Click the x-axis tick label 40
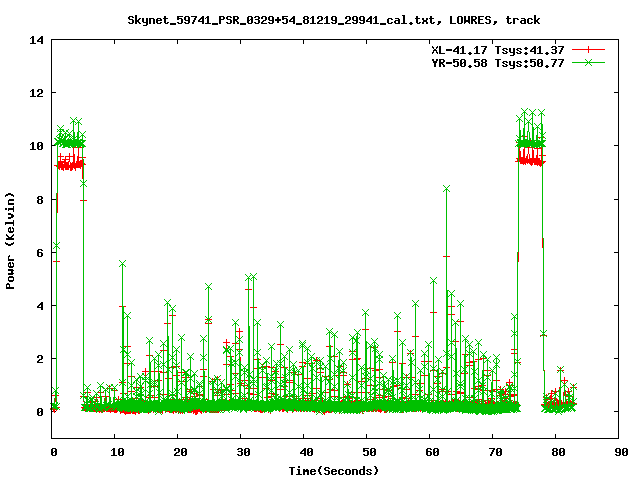640x480 pixels. tap(306, 452)
